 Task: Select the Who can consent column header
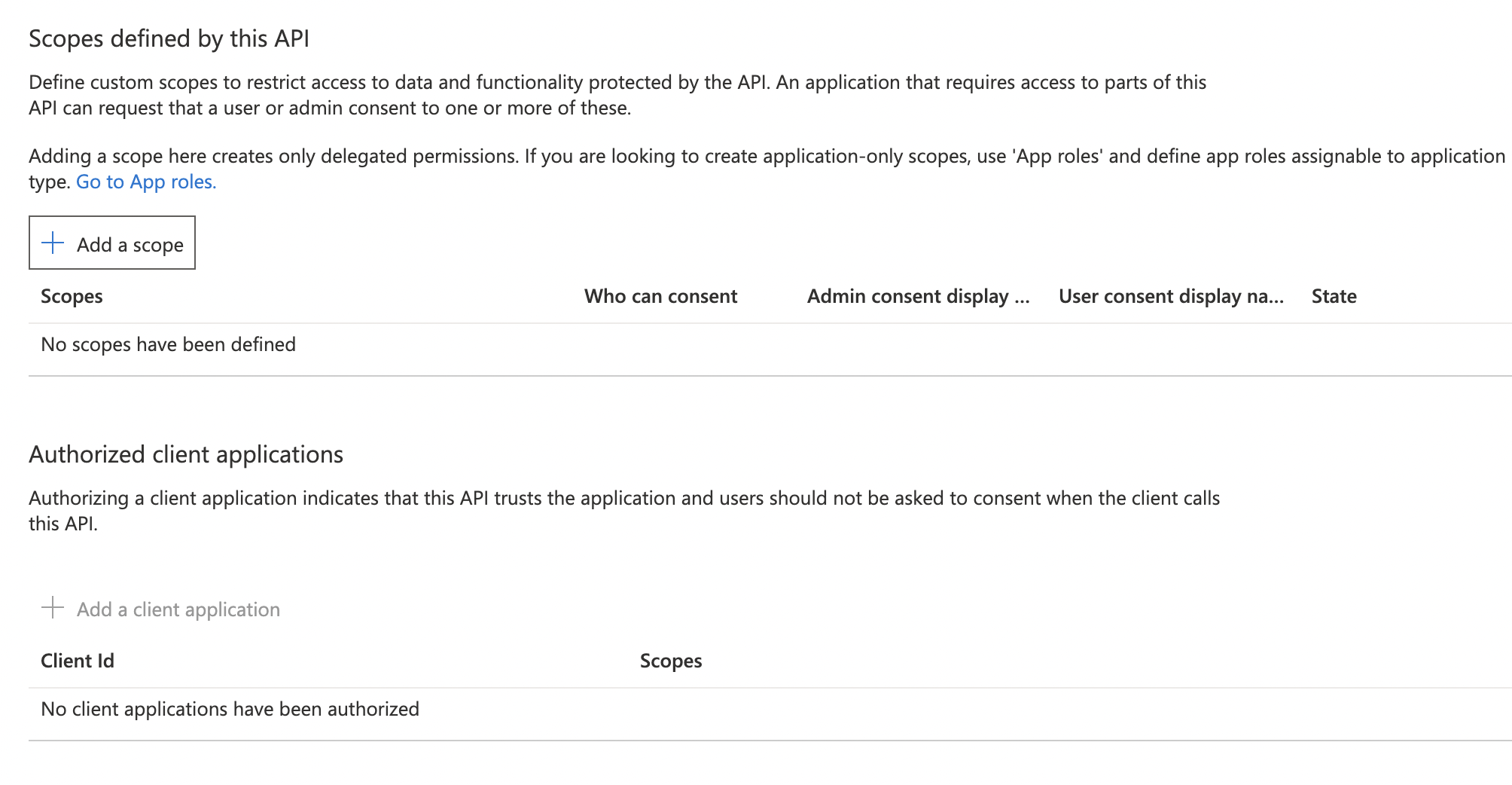point(660,297)
